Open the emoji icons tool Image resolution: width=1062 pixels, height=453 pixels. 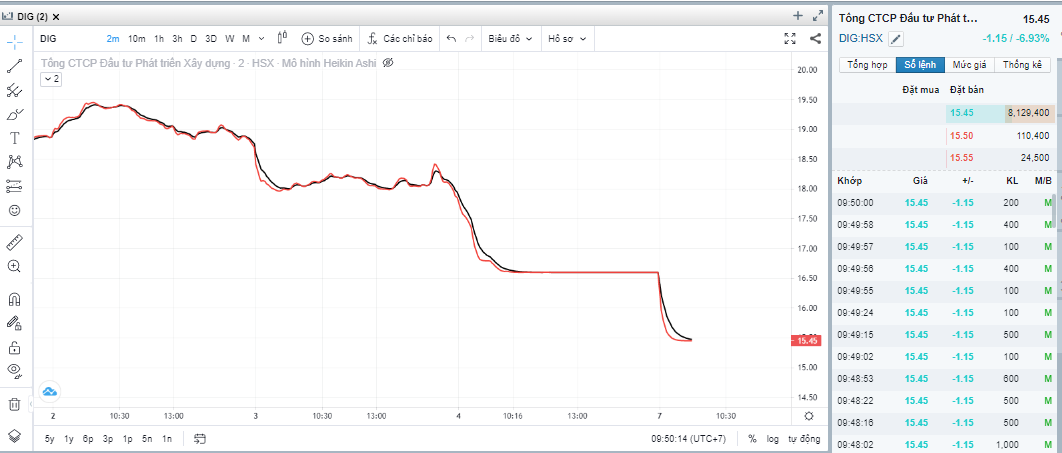(x=15, y=211)
